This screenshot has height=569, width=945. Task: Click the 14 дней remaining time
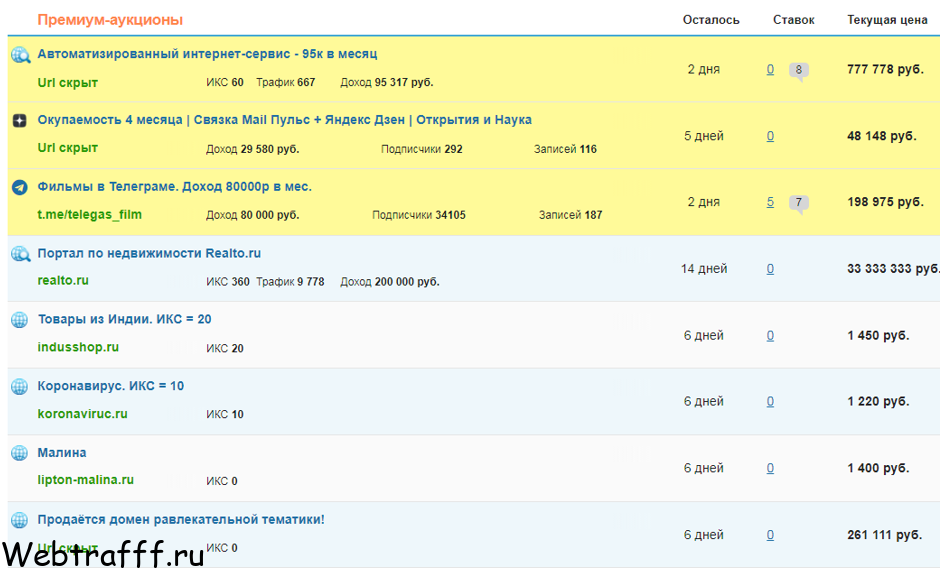704,269
